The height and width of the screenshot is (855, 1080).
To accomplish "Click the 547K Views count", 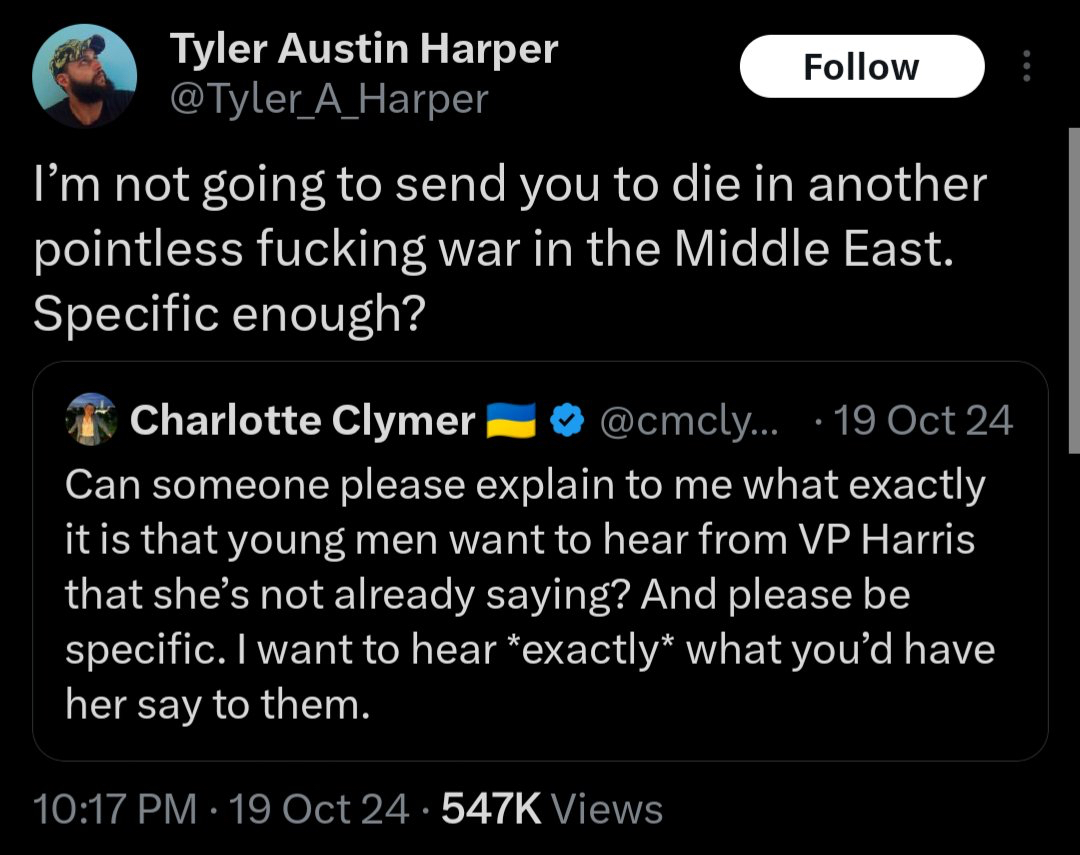I will [x=552, y=808].
